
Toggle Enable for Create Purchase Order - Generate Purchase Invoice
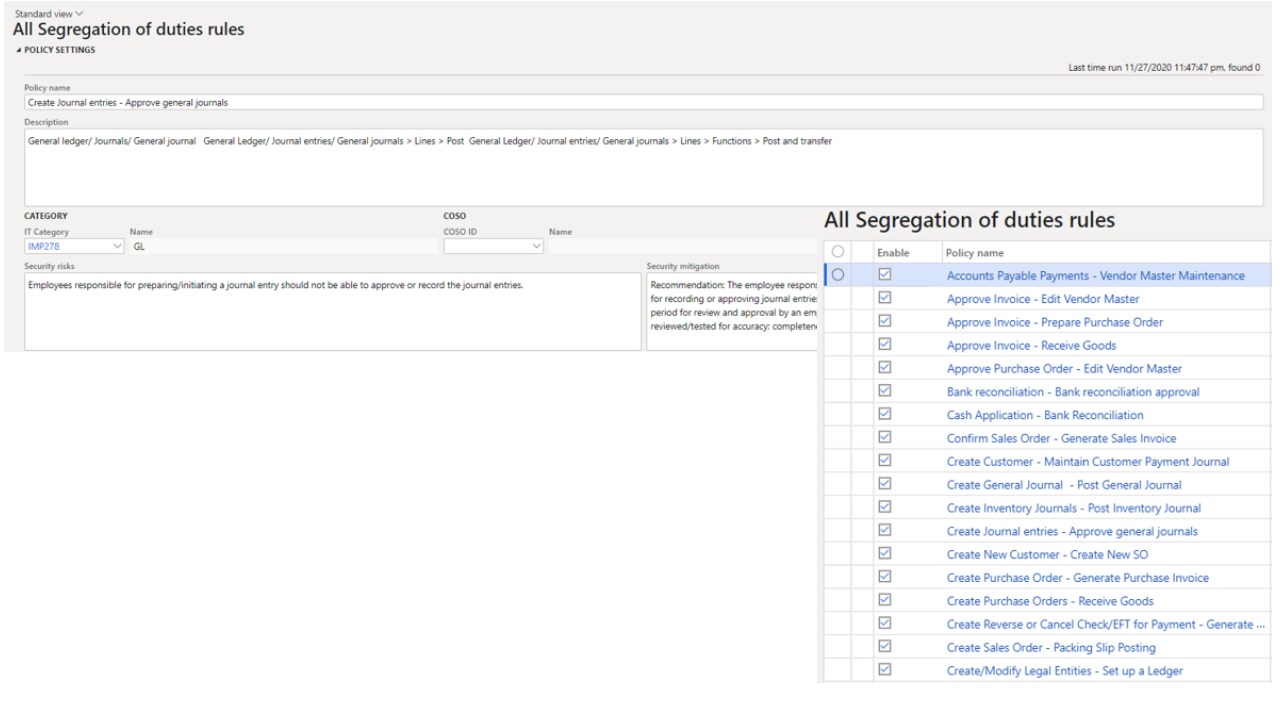click(x=883, y=577)
